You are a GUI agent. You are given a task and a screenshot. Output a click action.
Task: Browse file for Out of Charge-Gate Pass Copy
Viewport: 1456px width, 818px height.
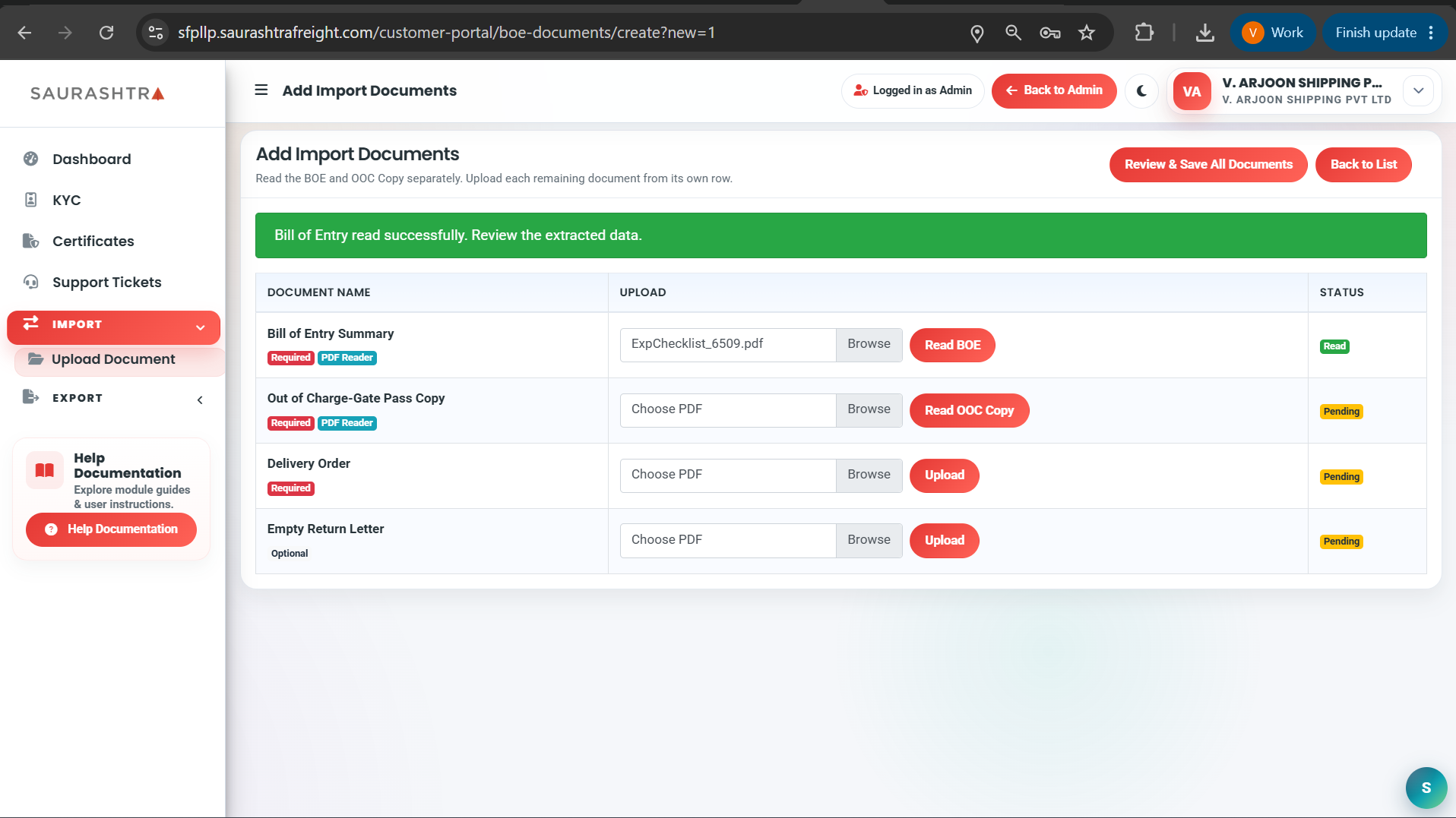[869, 409]
